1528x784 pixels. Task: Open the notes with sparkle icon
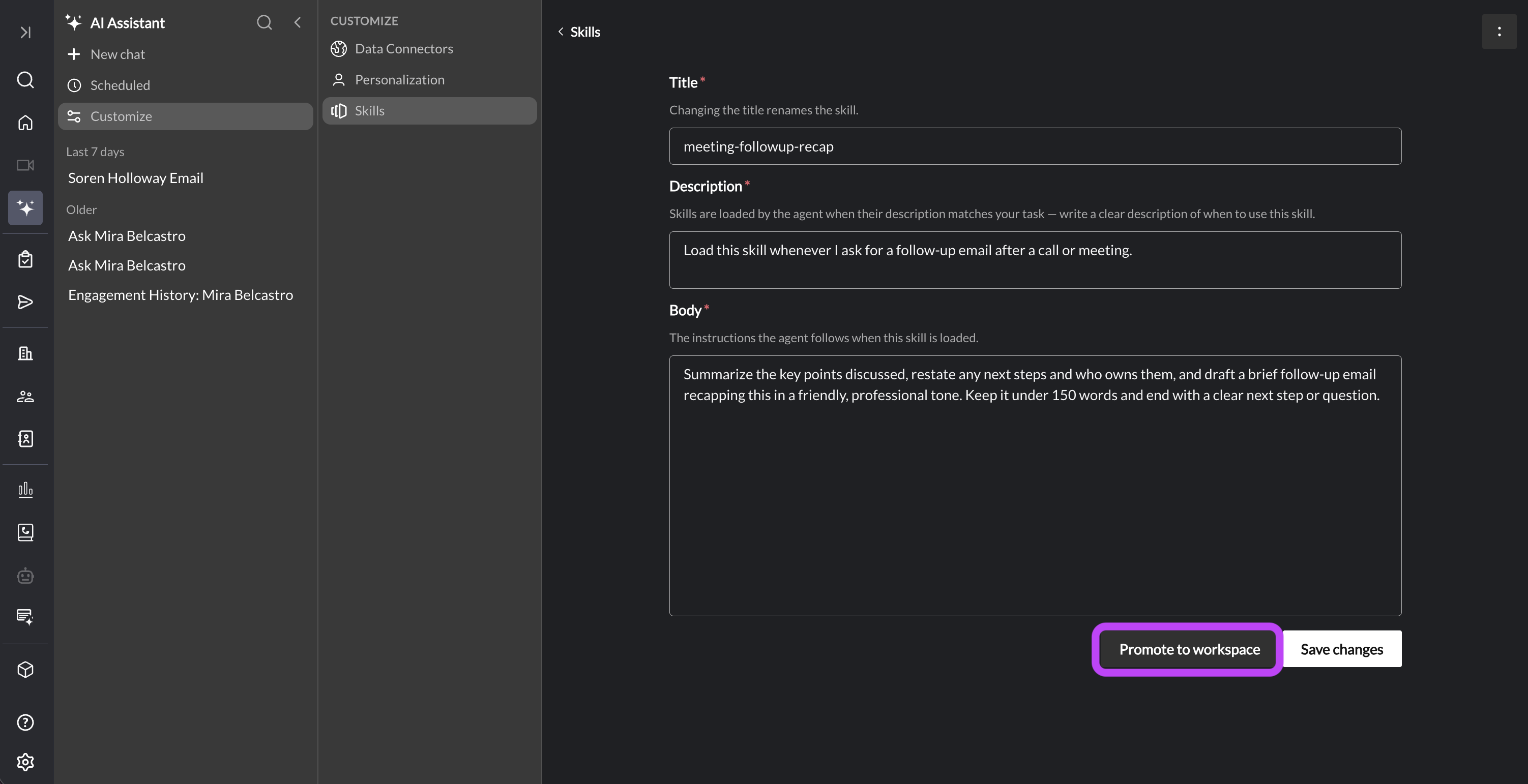pos(25,617)
